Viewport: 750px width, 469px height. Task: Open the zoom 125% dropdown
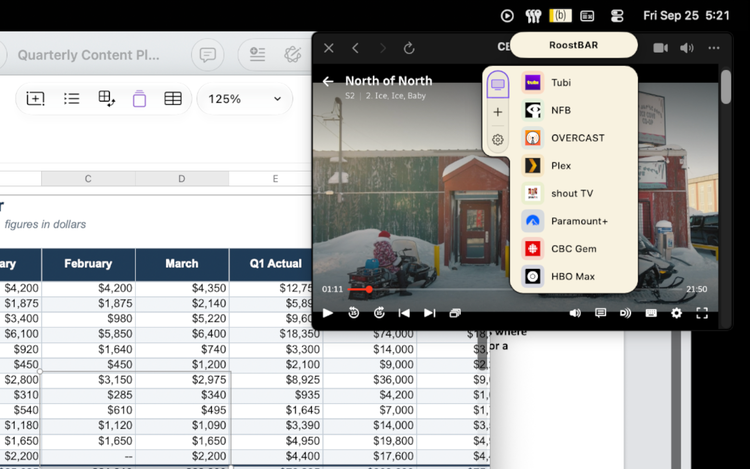244,99
